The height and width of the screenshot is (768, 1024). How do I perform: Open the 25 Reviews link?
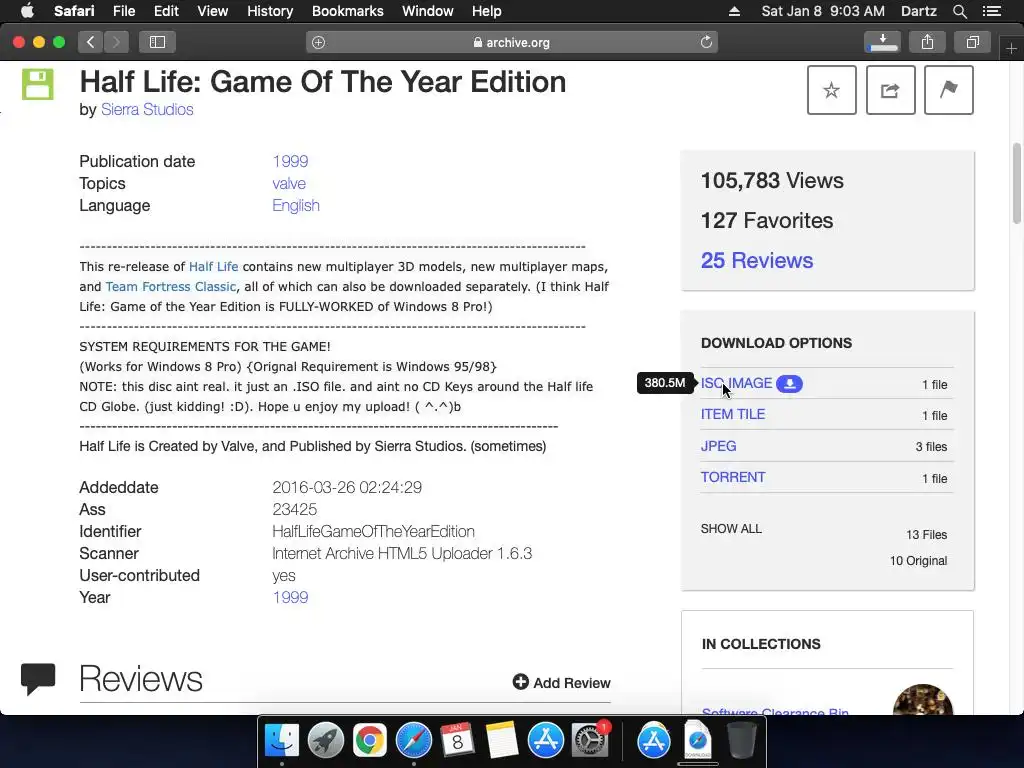coord(757,261)
